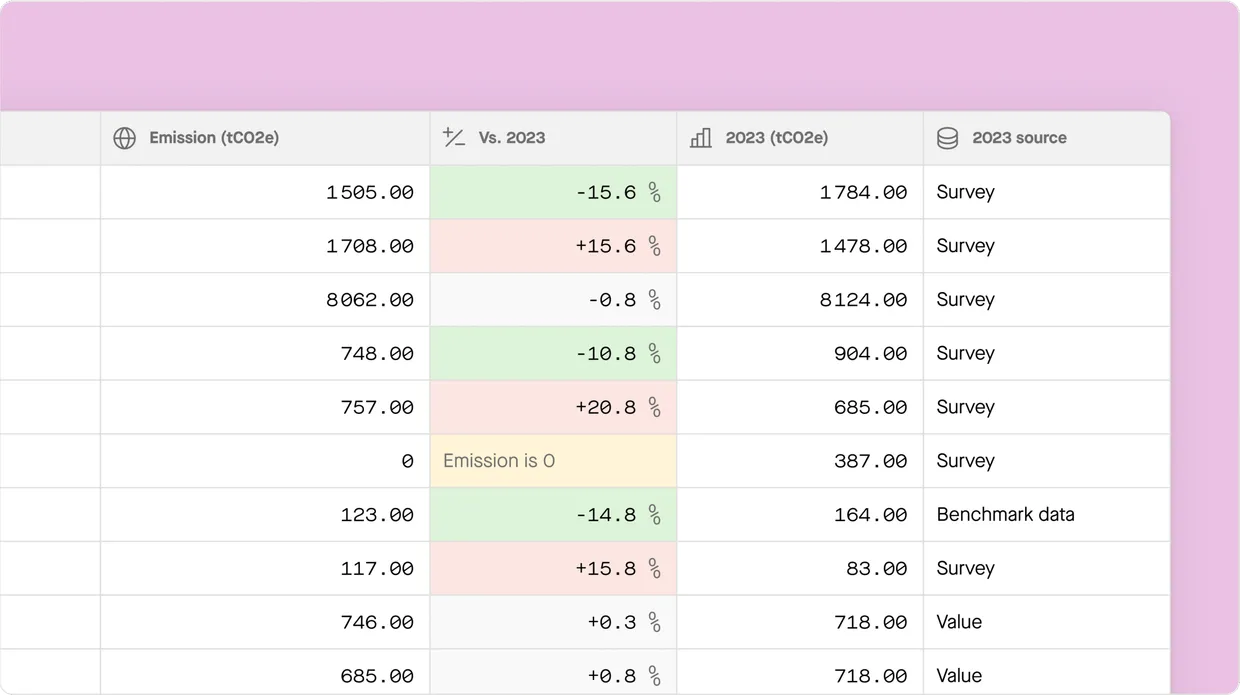Screen dimensions: 1240x695
Task: Open the first 'Value' source cell
Action: point(959,622)
